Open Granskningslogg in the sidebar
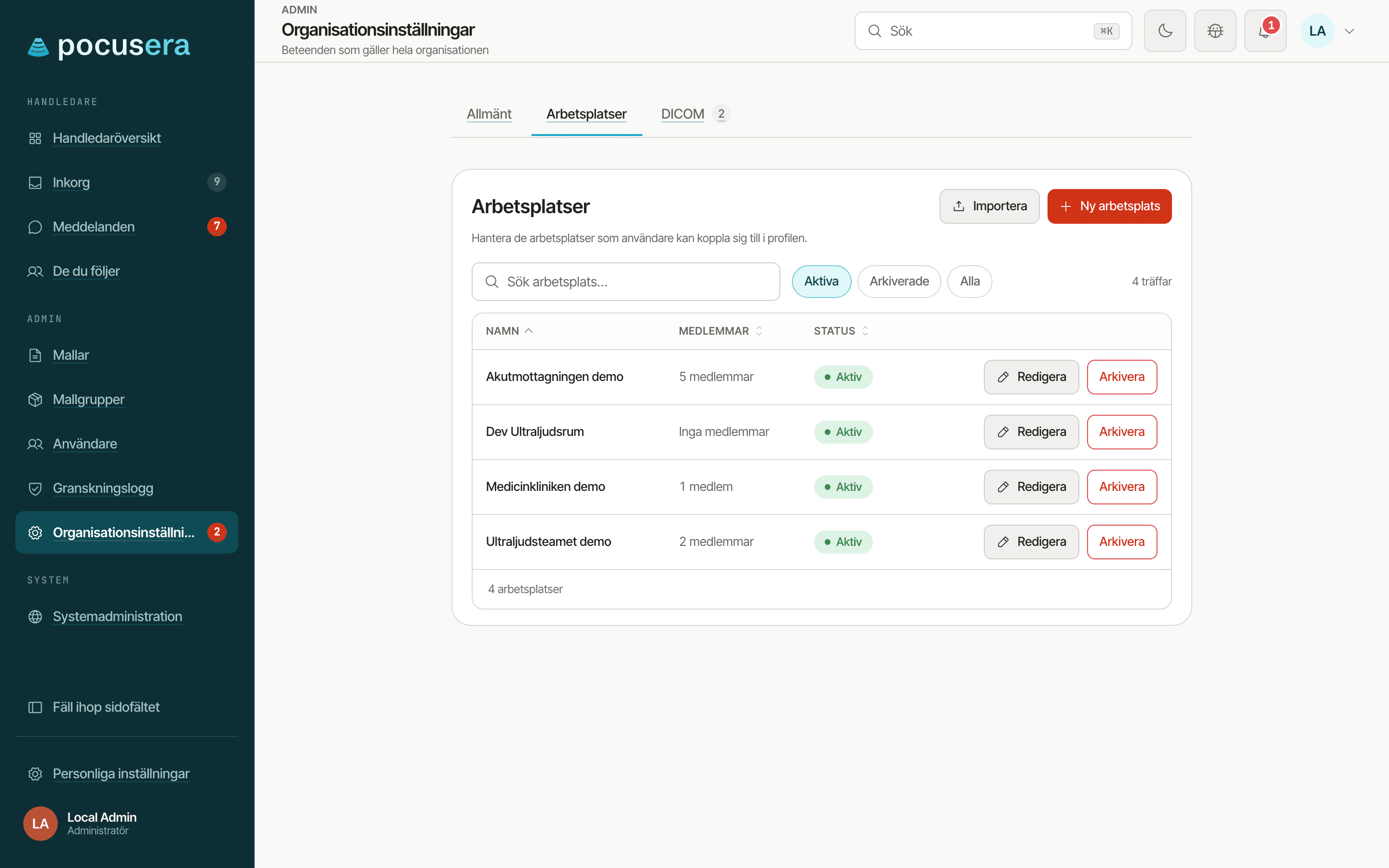 point(127,488)
